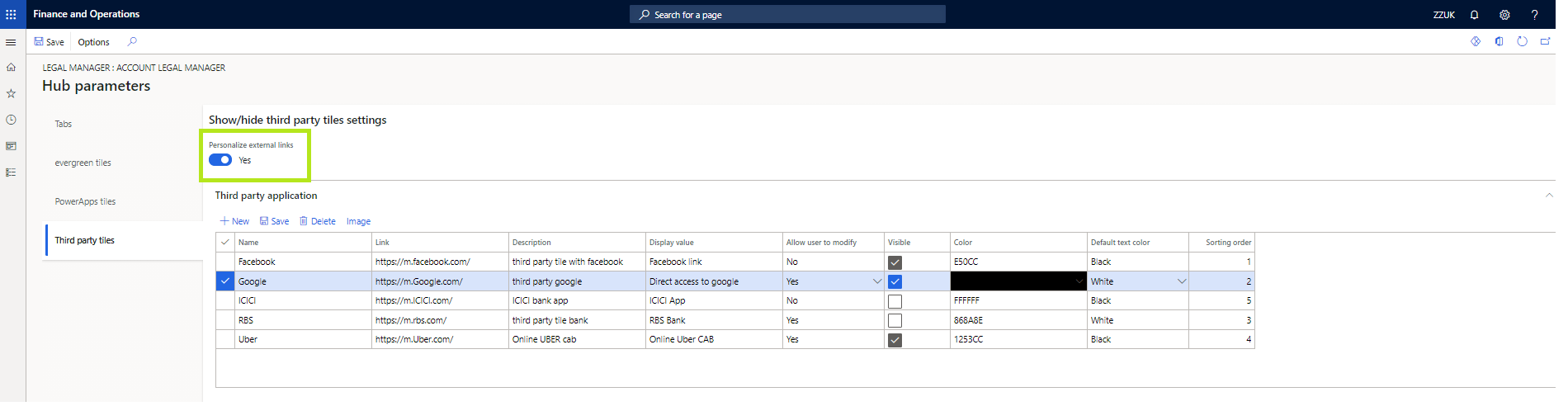This screenshot has height=406, width=1568.
Task: Open Recent clock icon in sidebar
Action: click(11, 120)
